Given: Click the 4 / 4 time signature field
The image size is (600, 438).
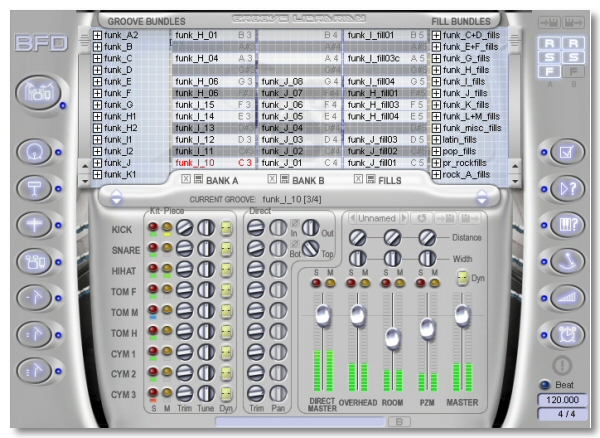Looking at the screenshot, I should tap(562, 414).
